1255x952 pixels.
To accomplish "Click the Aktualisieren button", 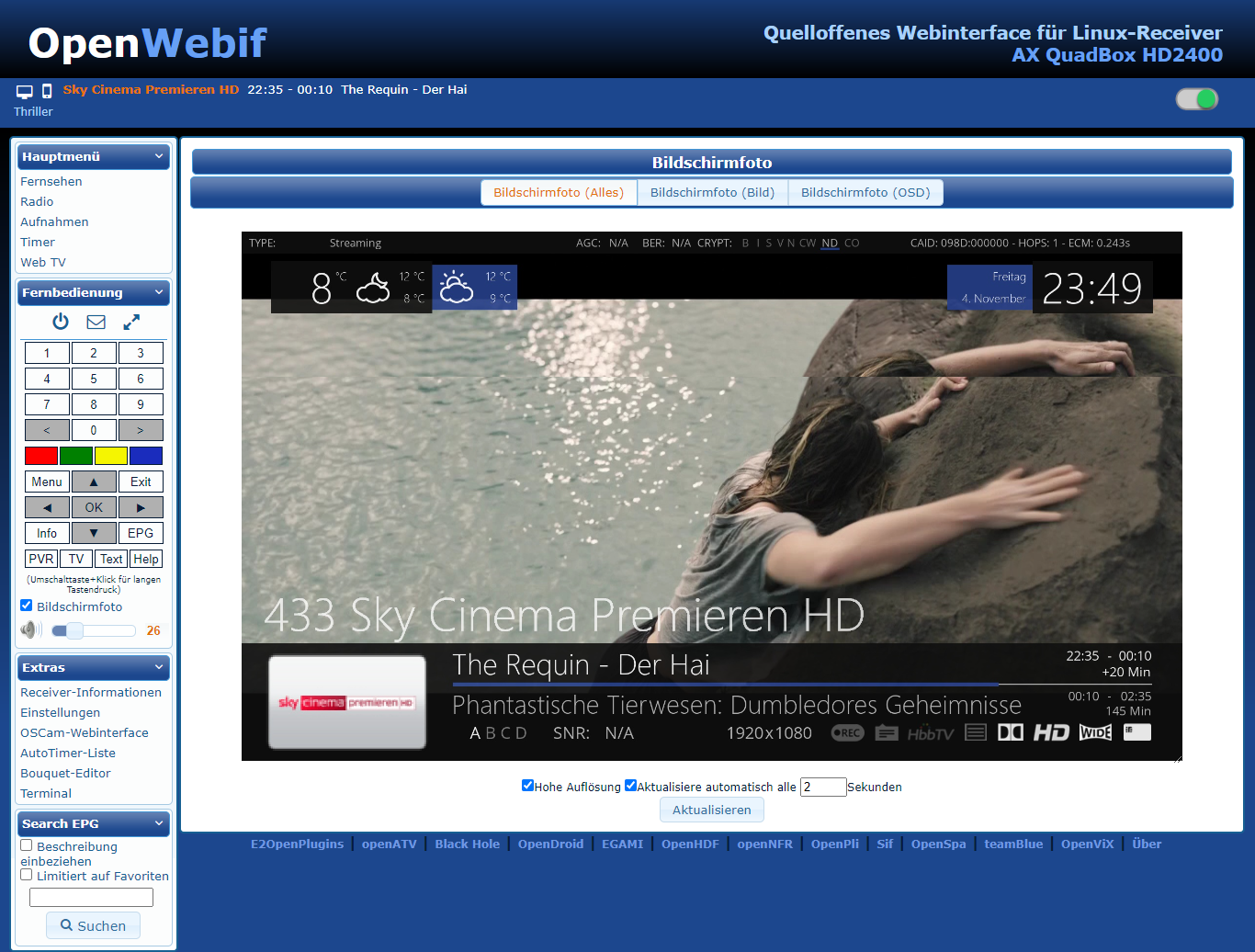I will click(712, 810).
